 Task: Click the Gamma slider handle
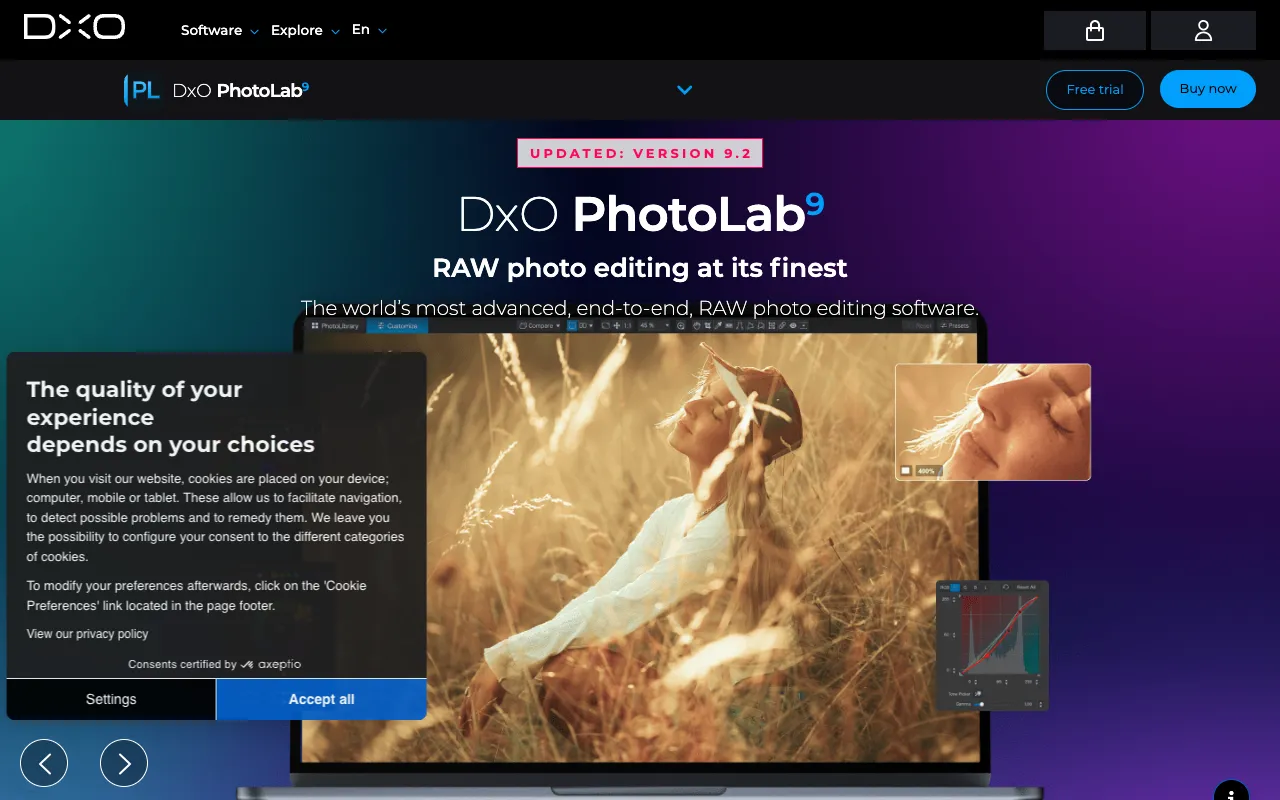(982, 704)
